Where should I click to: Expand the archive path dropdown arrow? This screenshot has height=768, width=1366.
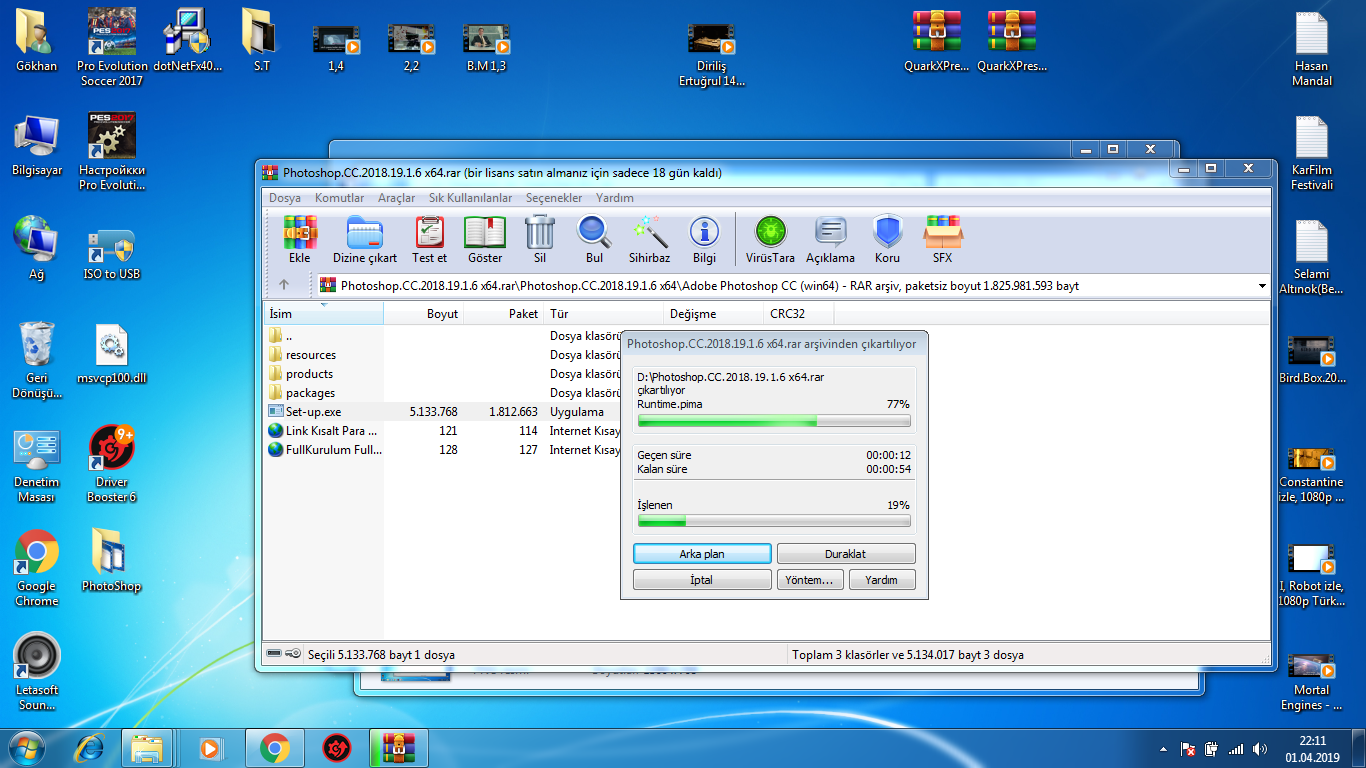[x=1262, y=286]
